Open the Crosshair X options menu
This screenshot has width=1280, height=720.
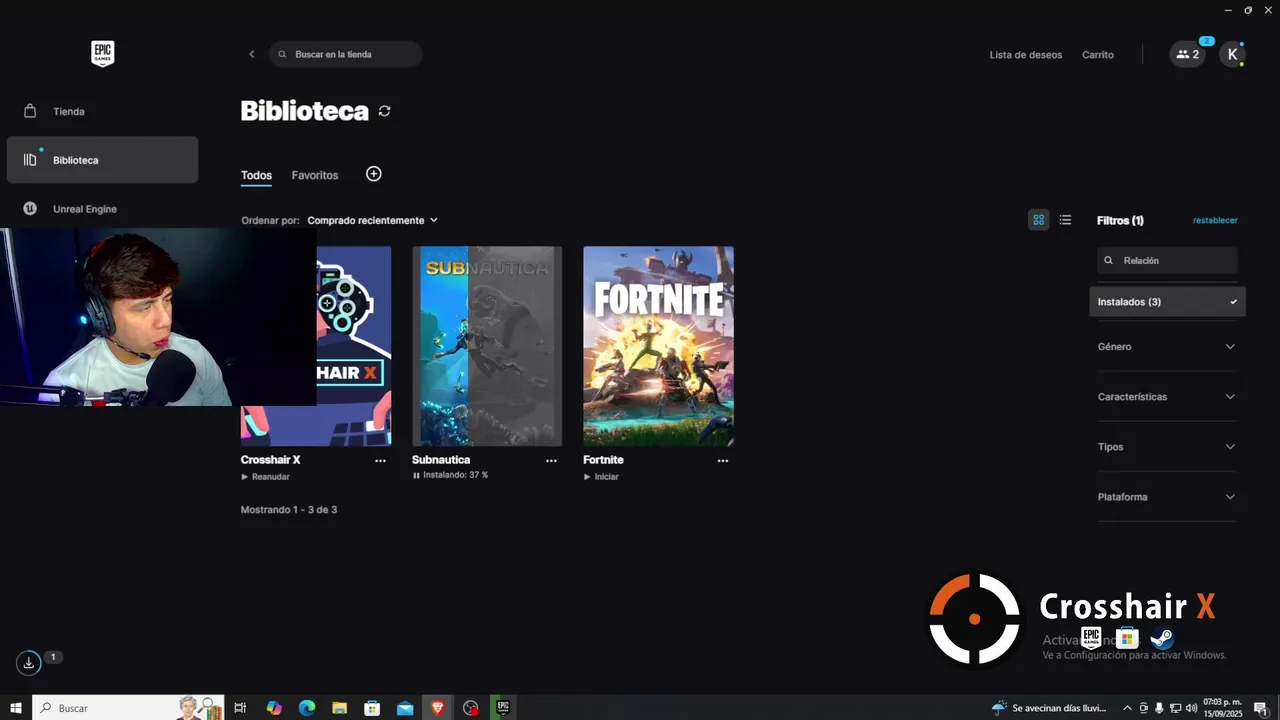380,461
